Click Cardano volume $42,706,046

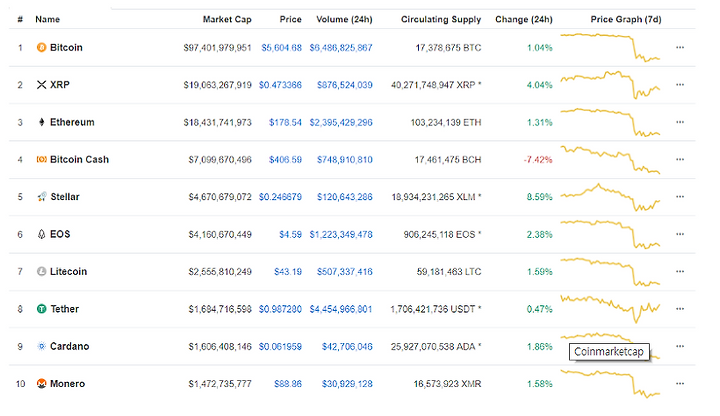tap(347, 347)
